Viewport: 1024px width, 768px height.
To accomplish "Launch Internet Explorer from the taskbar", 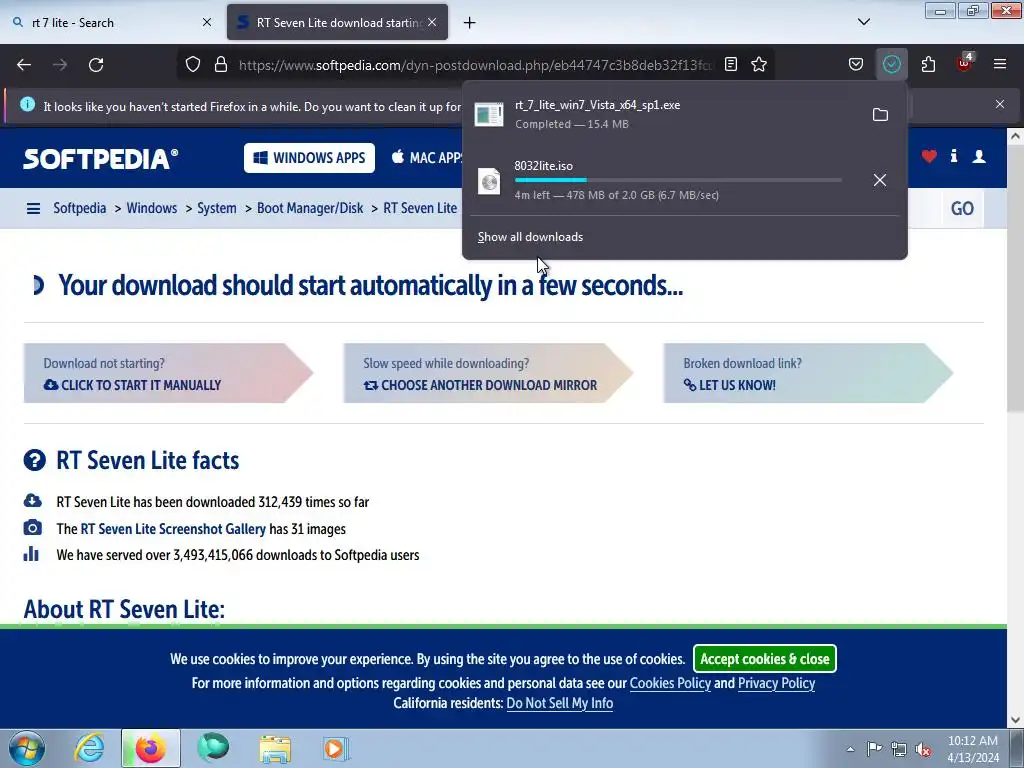I will 89,748.
